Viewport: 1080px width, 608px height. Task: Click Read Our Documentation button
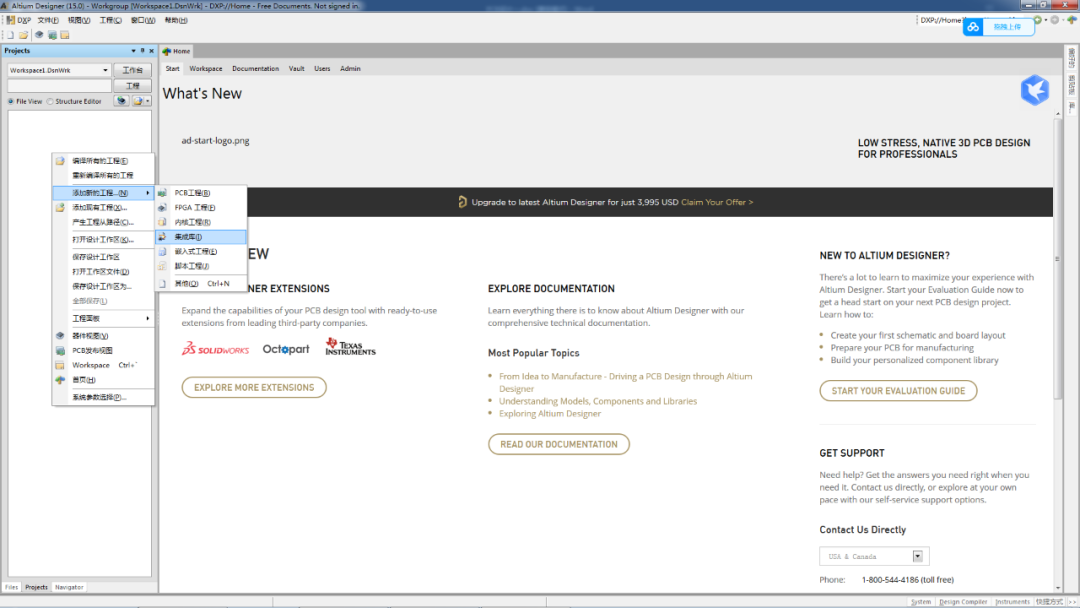pos(559,444)
